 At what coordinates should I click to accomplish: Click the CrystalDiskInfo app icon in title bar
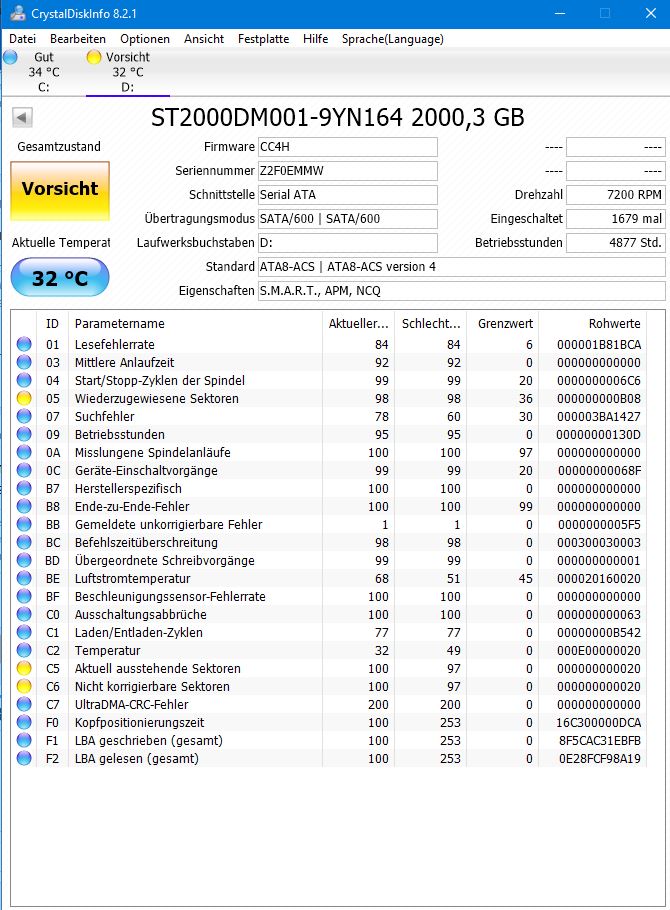coord(18,13)
